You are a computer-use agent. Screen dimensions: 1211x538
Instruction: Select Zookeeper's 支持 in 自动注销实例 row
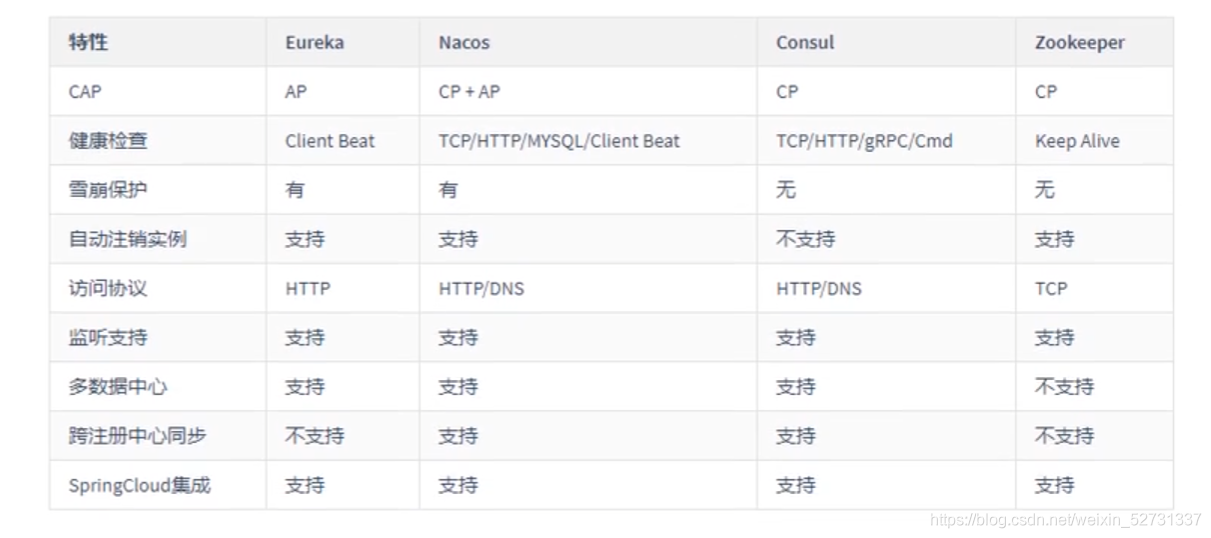1055,239
